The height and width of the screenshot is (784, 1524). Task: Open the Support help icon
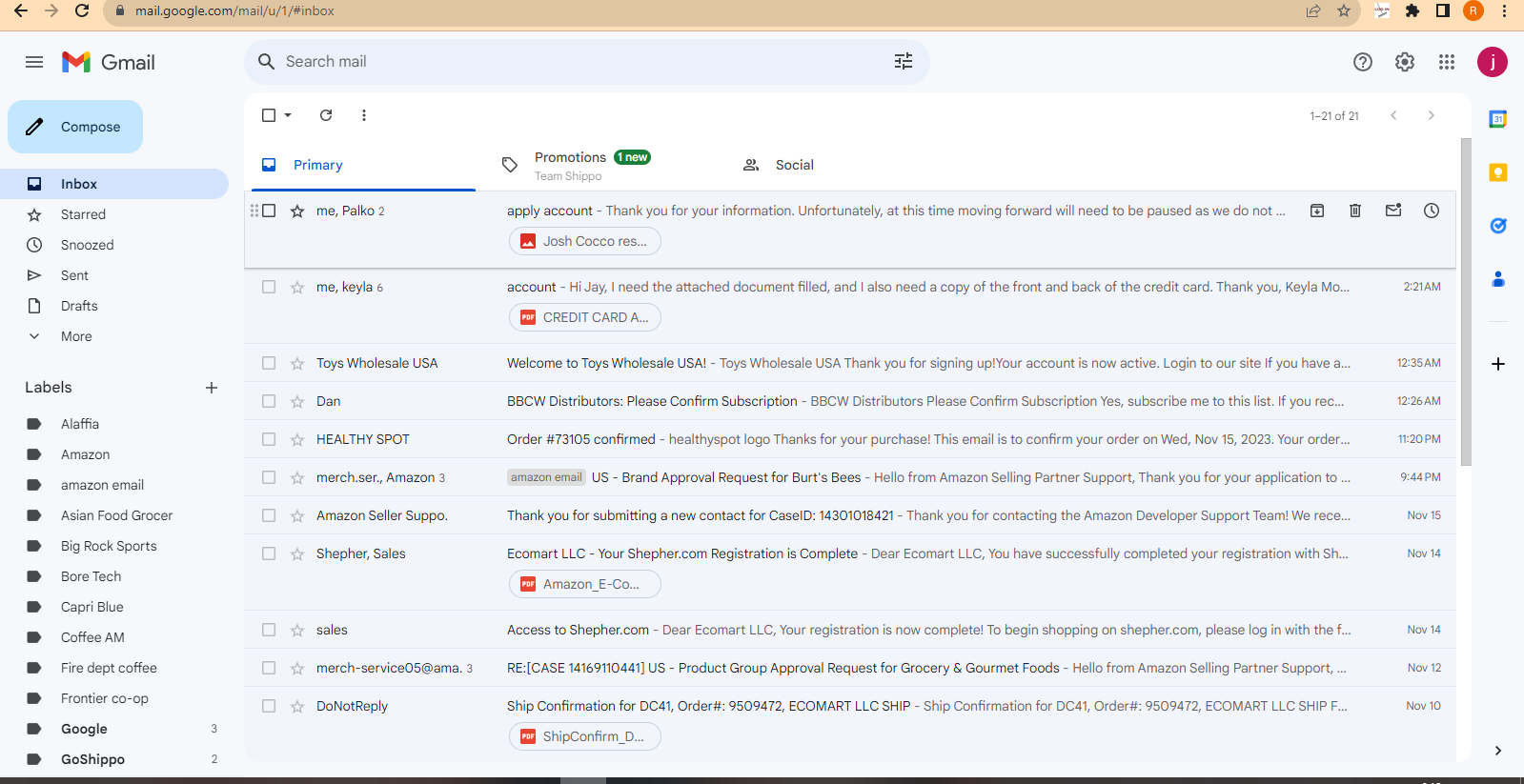[1363, 62]
